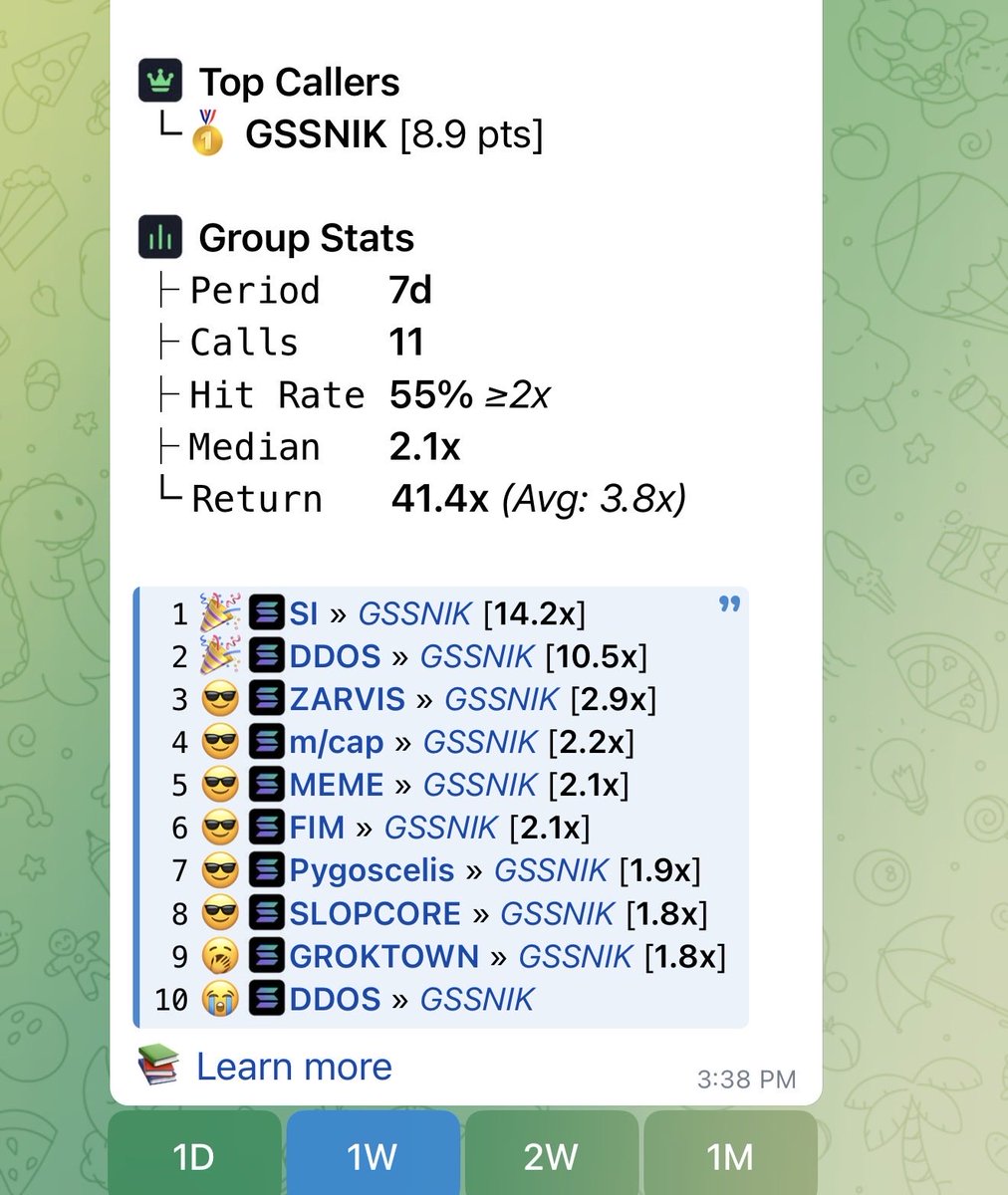Select the 1D period button

194,1156
